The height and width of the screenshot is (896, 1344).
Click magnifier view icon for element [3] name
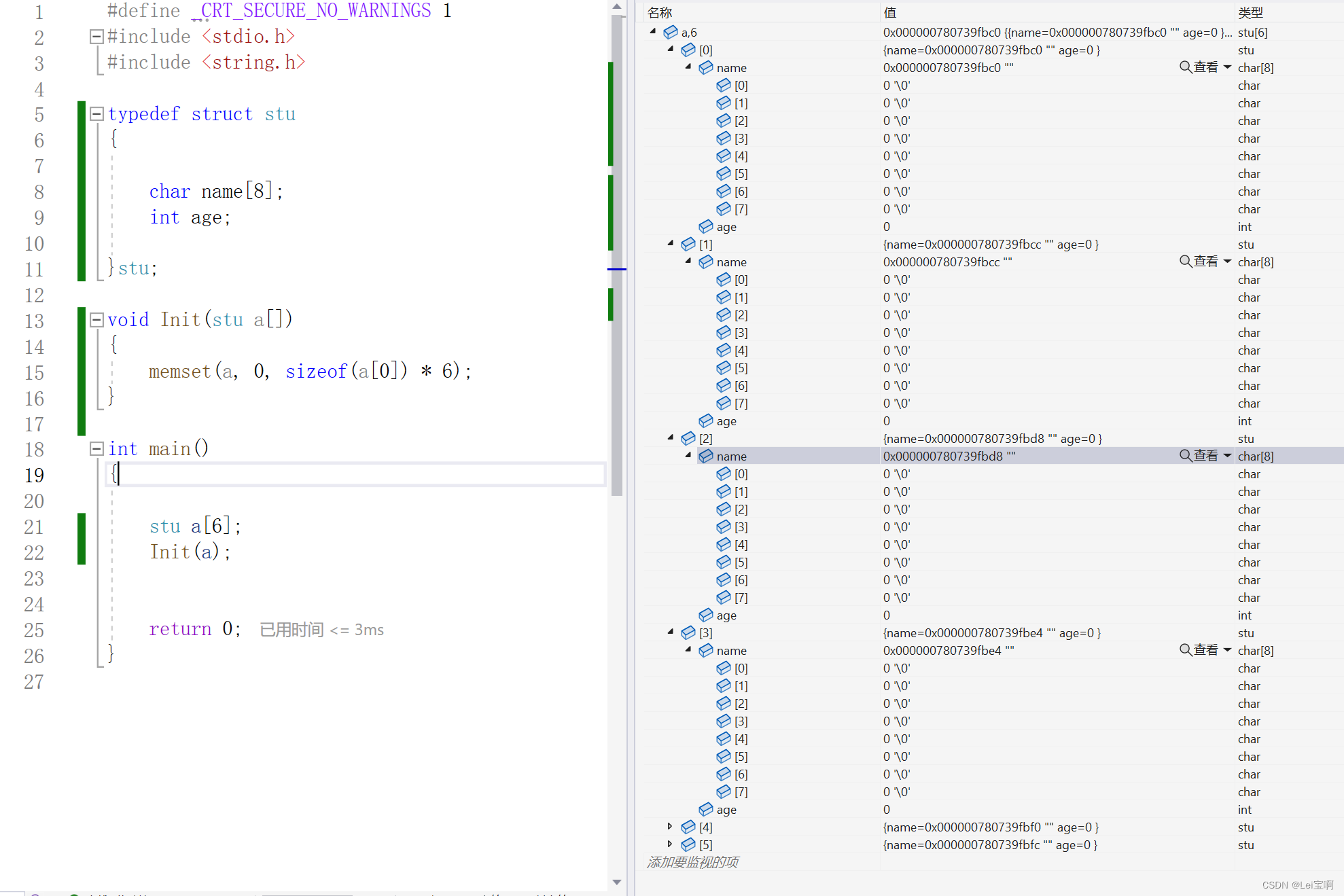(x=1186, y=650)
